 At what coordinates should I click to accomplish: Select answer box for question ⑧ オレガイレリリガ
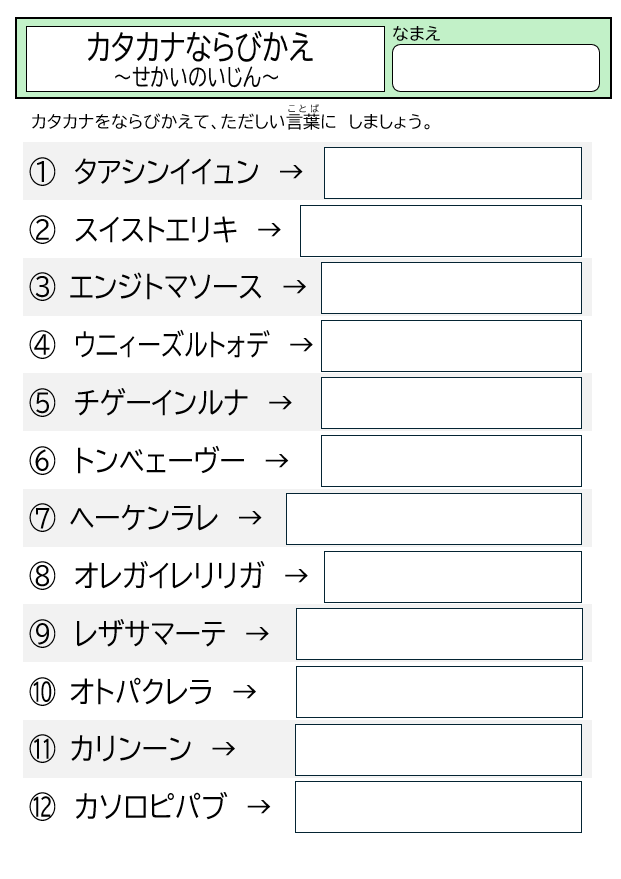(453, 577)
